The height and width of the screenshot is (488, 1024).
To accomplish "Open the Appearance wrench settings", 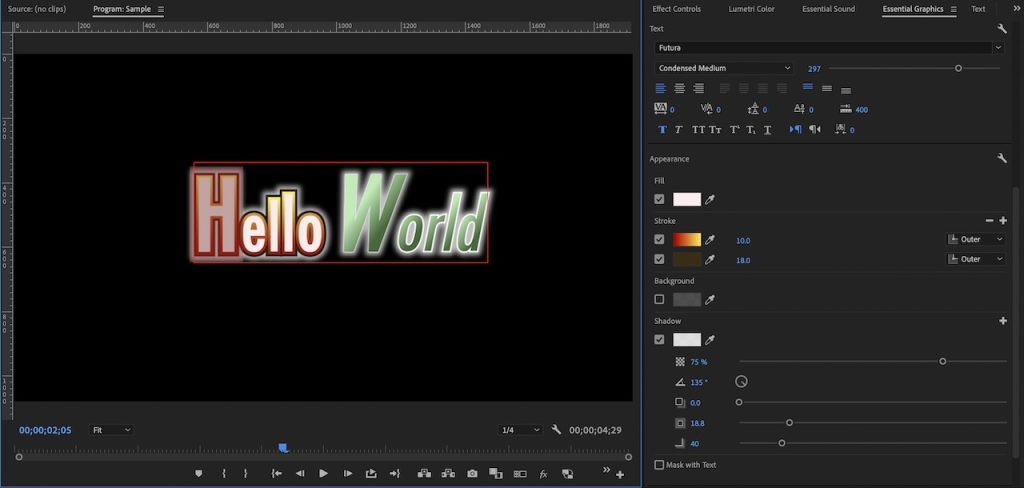I will click(1002, 158).
